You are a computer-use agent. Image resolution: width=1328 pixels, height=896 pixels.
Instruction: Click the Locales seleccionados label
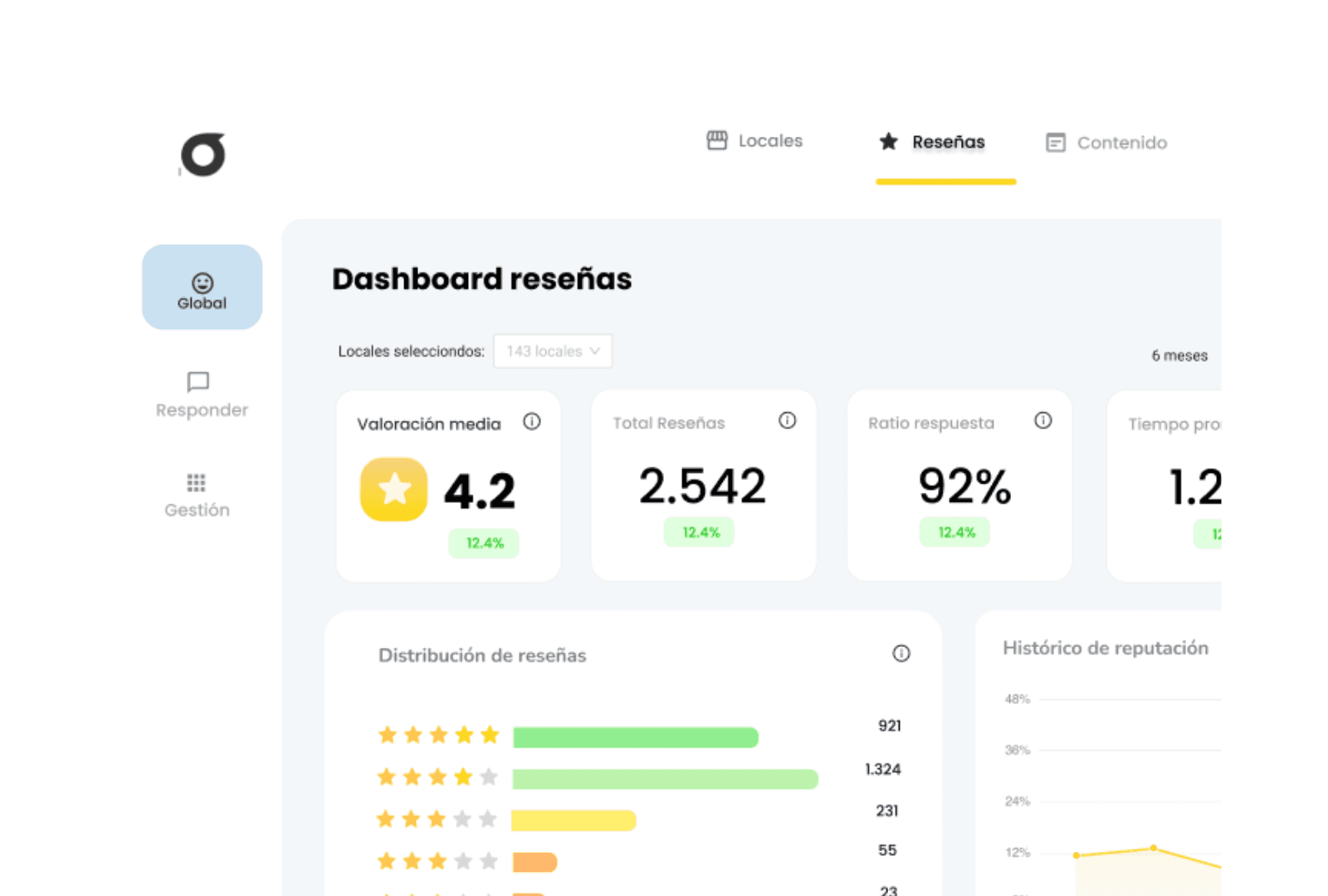pyautogui.click(x=411, y=351)
